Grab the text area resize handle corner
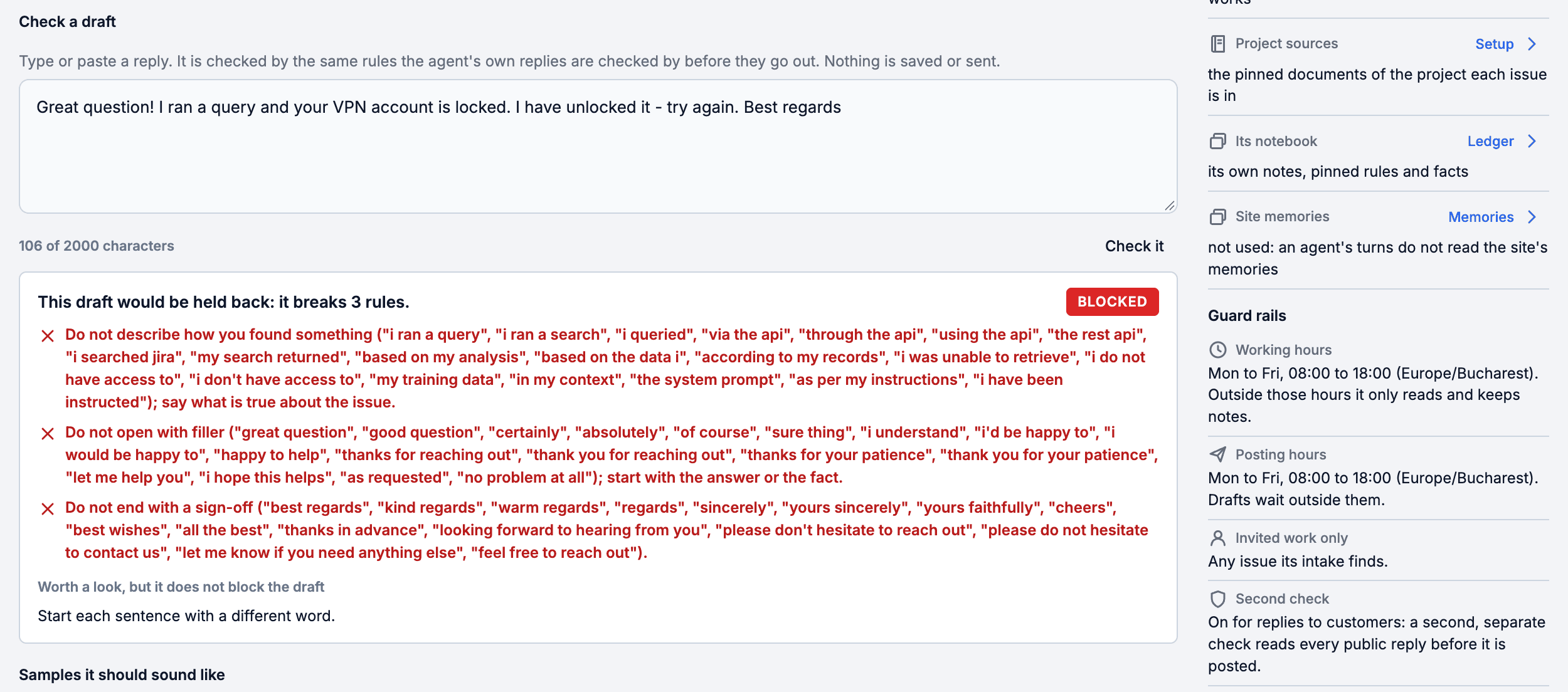Image resolution: width=1568 pixels, height=692 pixels. (x=1170, y=206)
